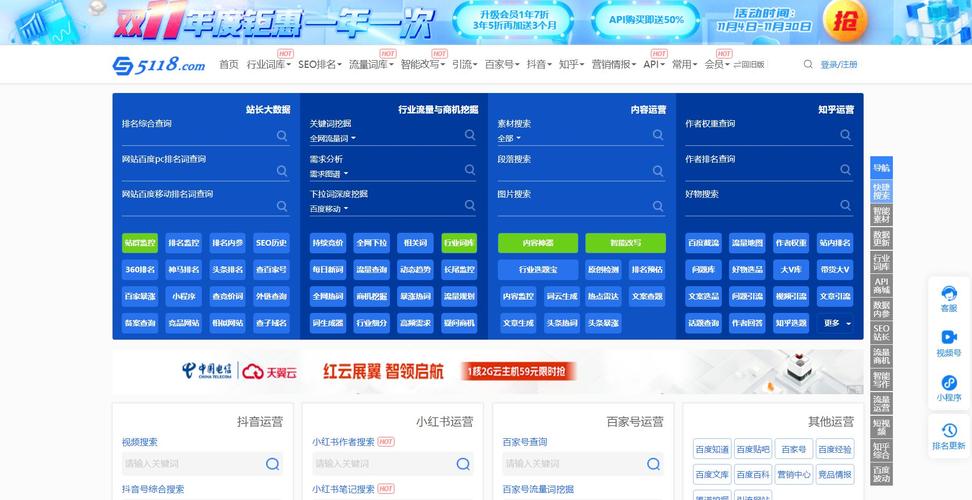Click the header search magnifier icon
Viewport: 972px width, 500px height.
(x=808, y=64)
